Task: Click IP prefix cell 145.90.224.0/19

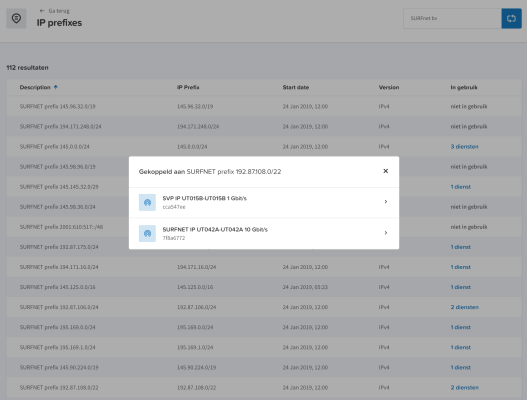Action: [x=197, y=367]
